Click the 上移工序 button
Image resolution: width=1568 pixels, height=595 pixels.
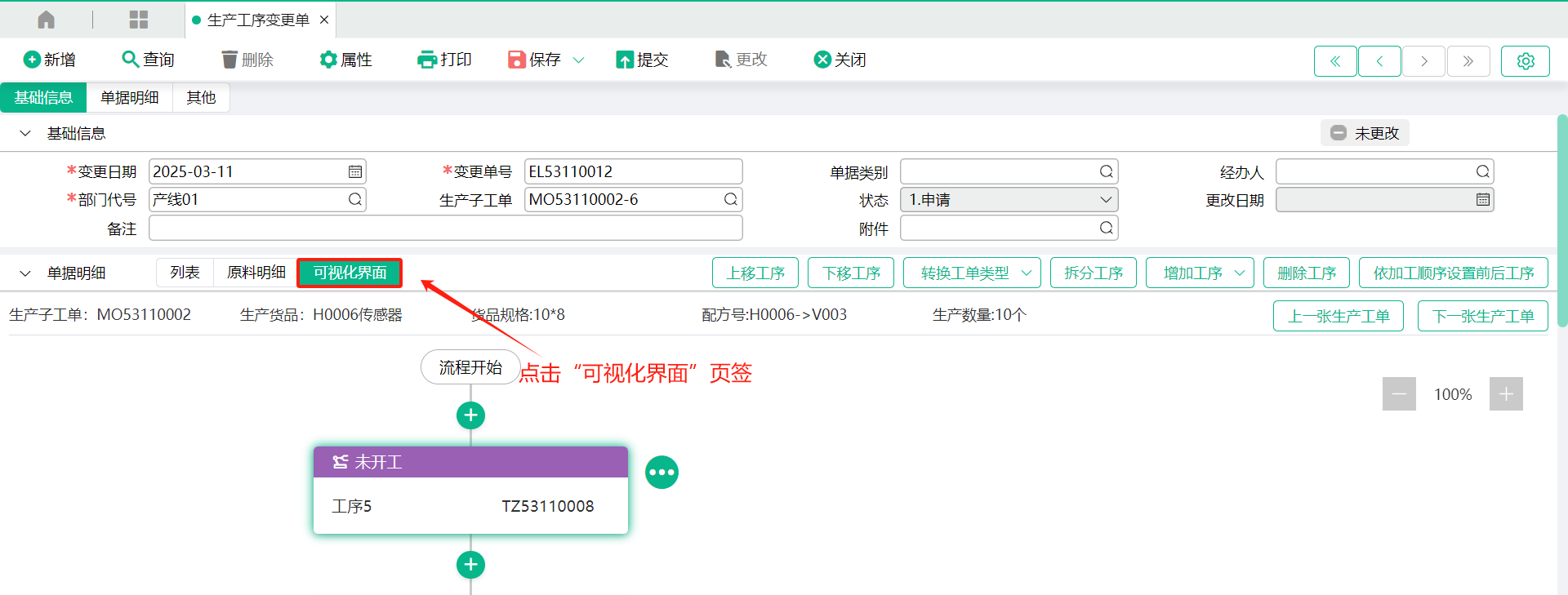pos(755,273)
